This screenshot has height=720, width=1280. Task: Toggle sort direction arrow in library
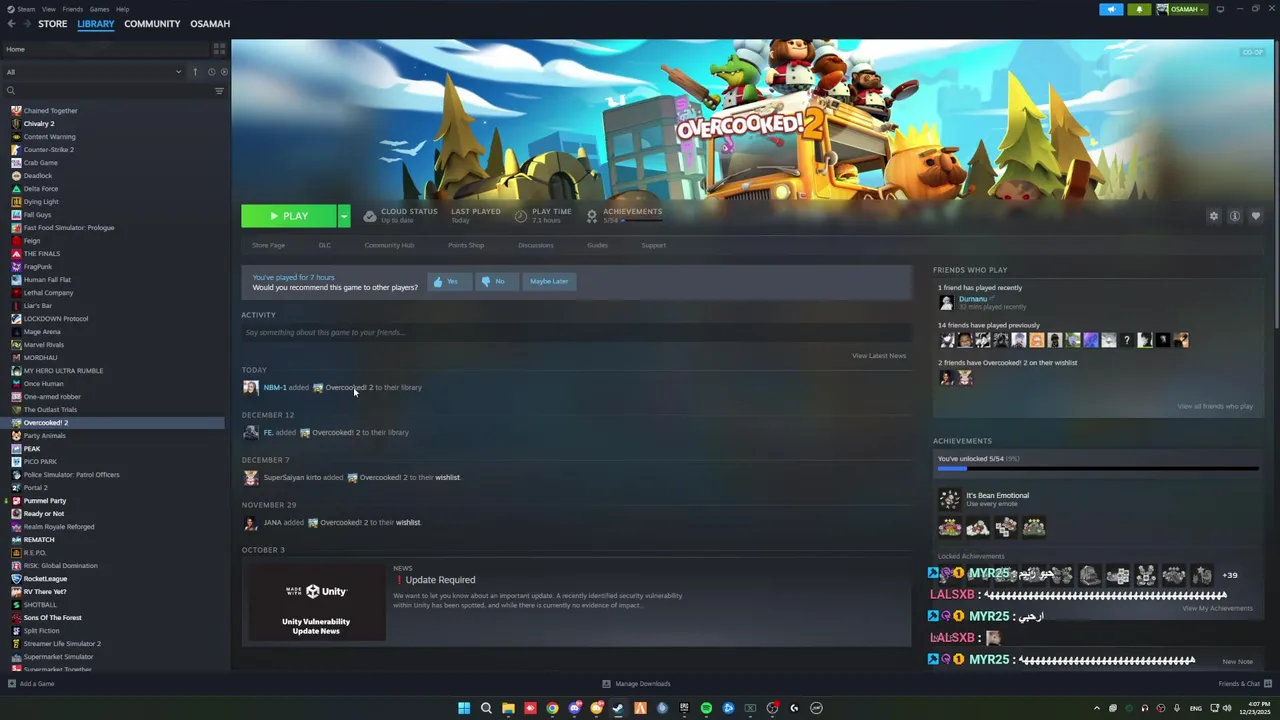195,72
